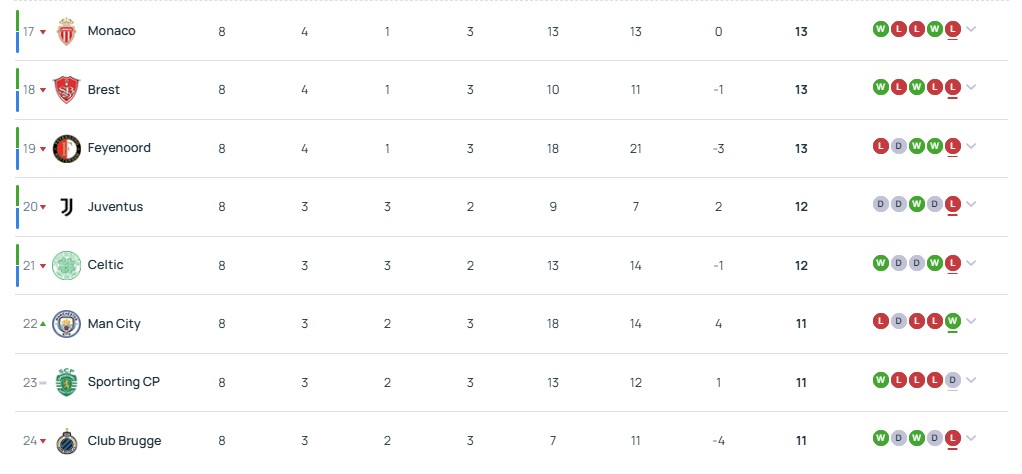Image resolution: width=1022 pixels, height=474 pixels.
Task: Click Juventus's first draw form badge
Action: pos(881,204)
